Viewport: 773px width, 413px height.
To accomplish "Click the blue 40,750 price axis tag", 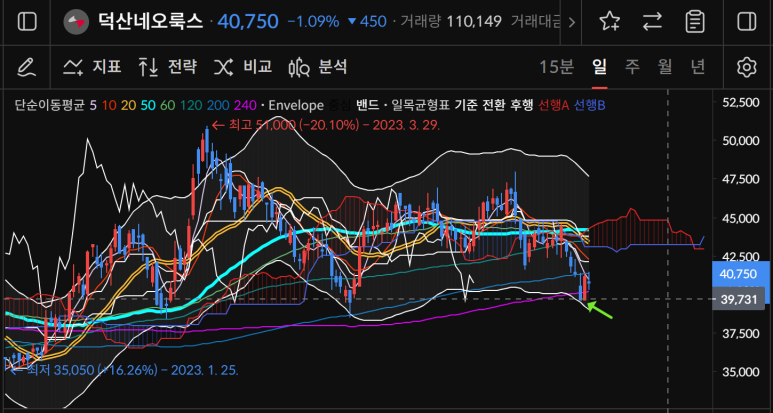I will (x=741, y=274).
